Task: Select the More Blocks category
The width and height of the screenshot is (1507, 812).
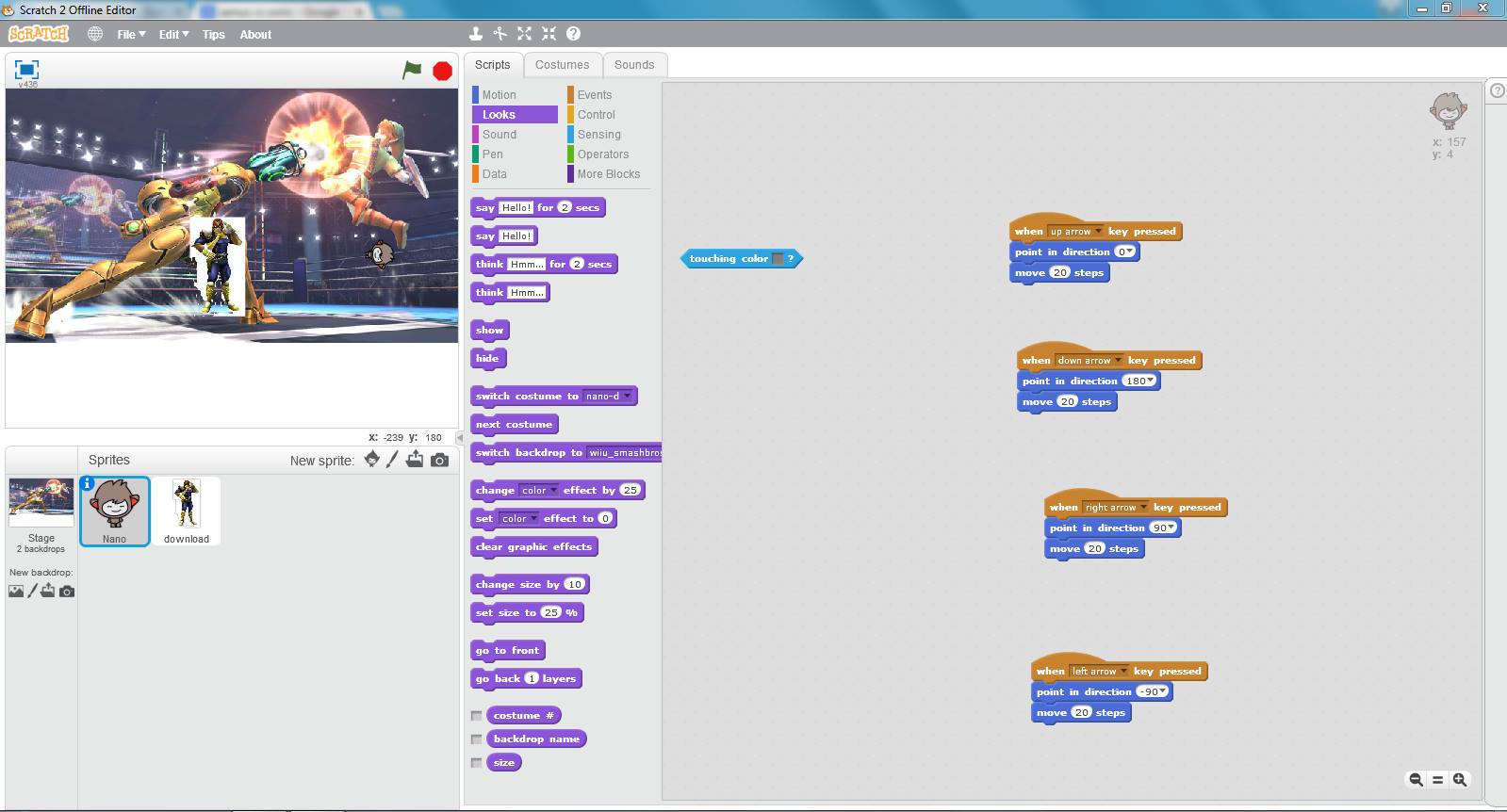Action: (609, 174)
